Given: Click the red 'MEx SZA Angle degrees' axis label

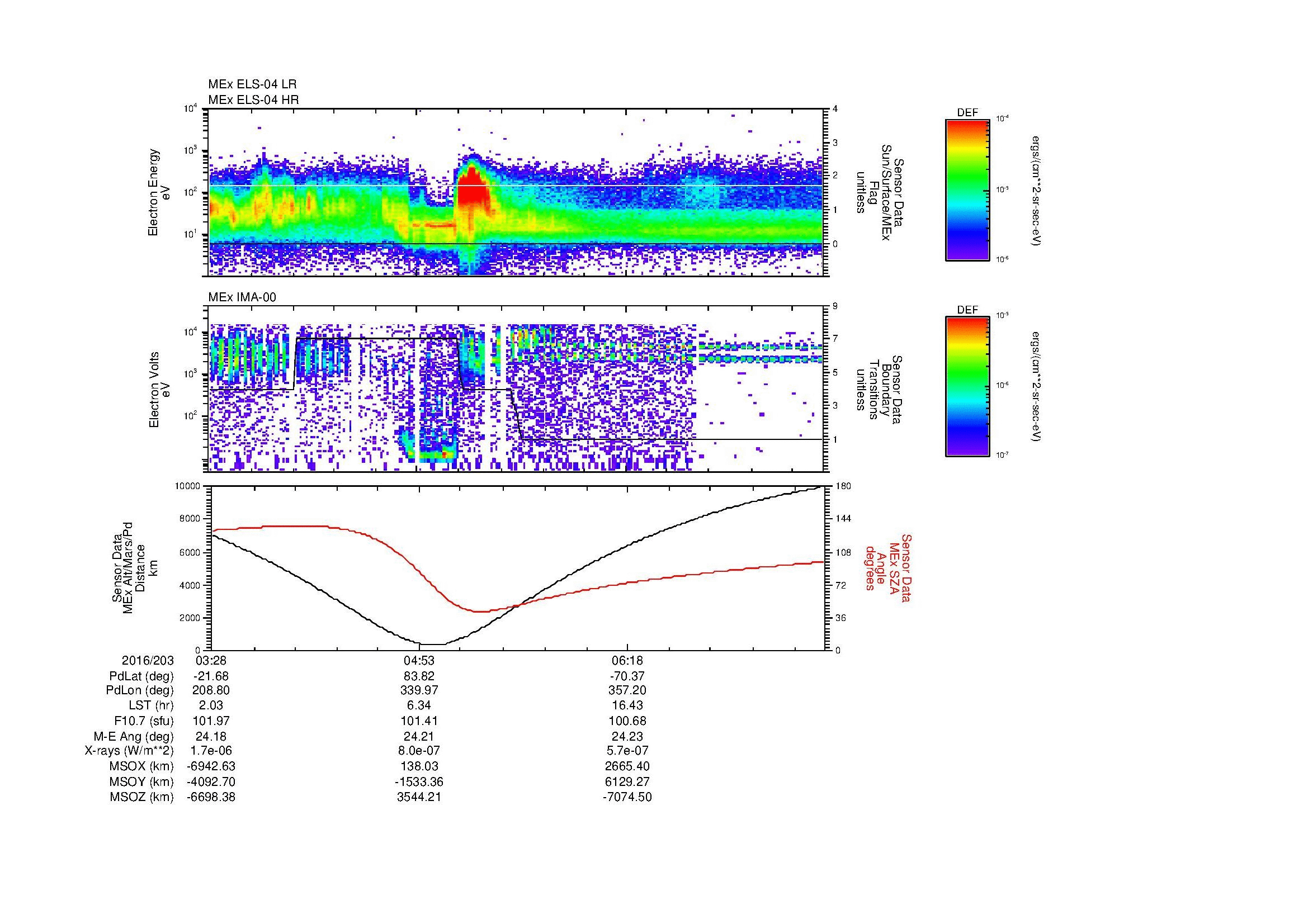Looking at the screenshot, I should (888, 567).
